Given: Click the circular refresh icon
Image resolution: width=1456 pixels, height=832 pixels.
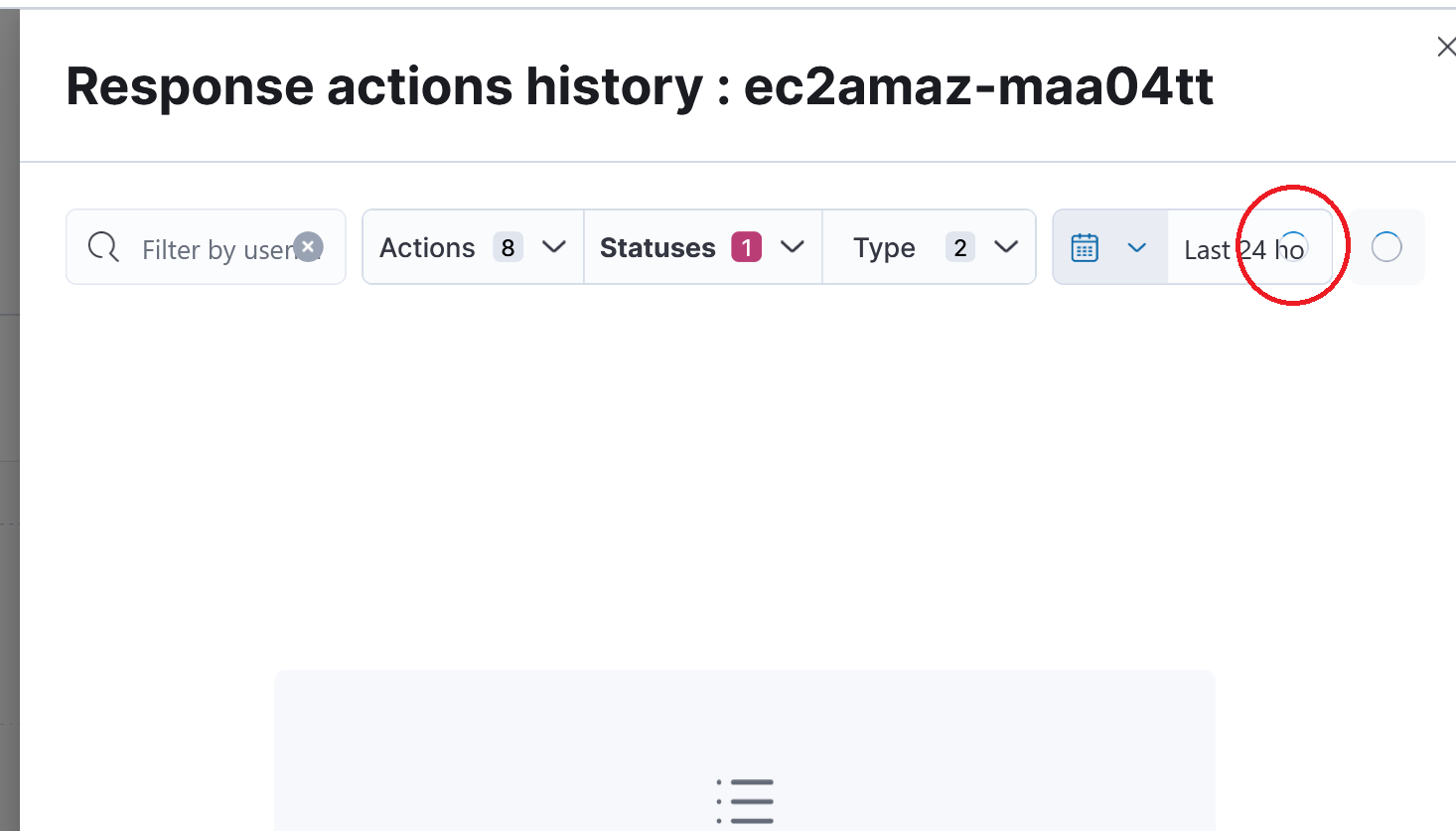Looking at the screenshot, I should pos(1386,246).
